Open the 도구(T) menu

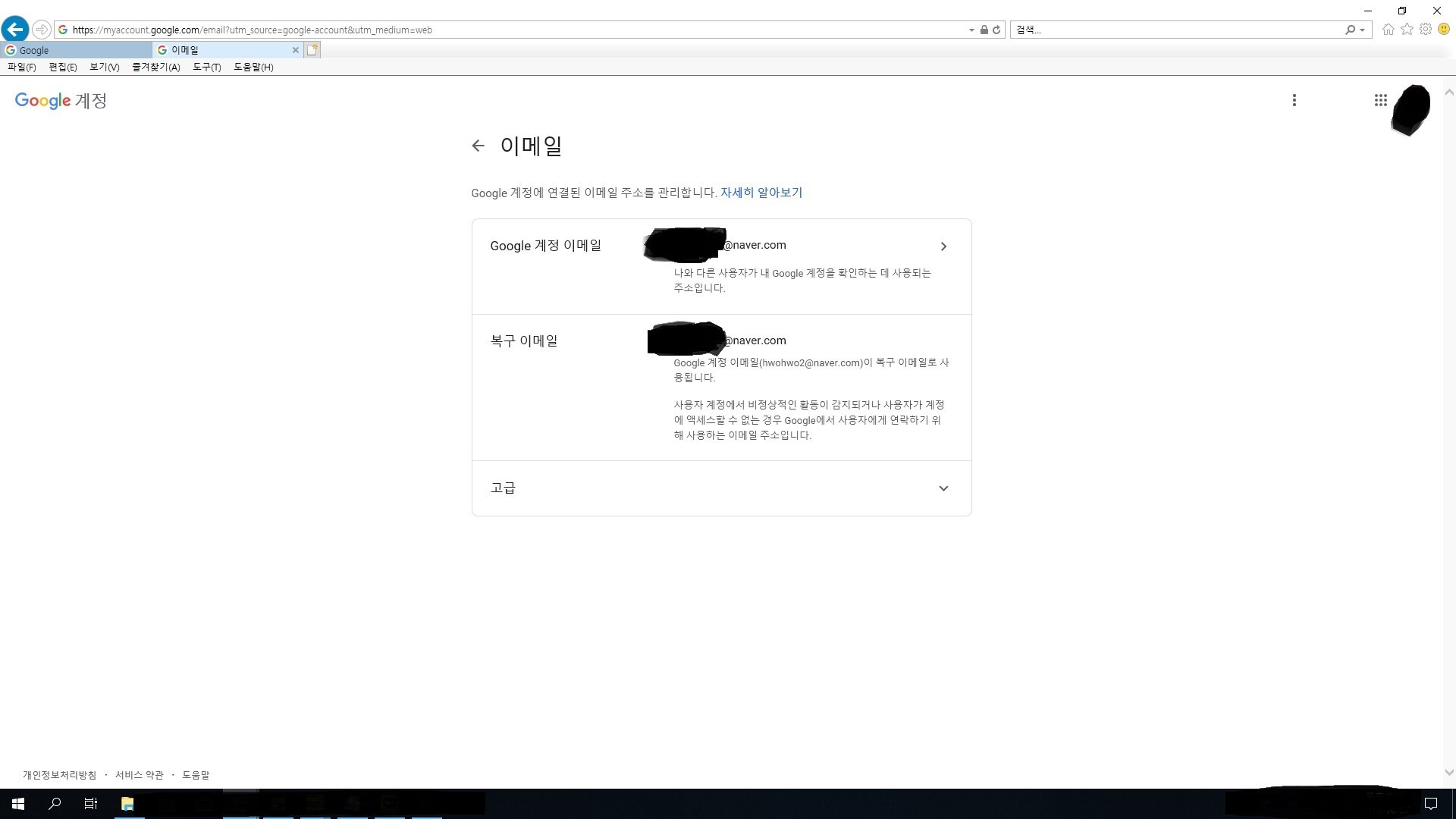[207, 67]
